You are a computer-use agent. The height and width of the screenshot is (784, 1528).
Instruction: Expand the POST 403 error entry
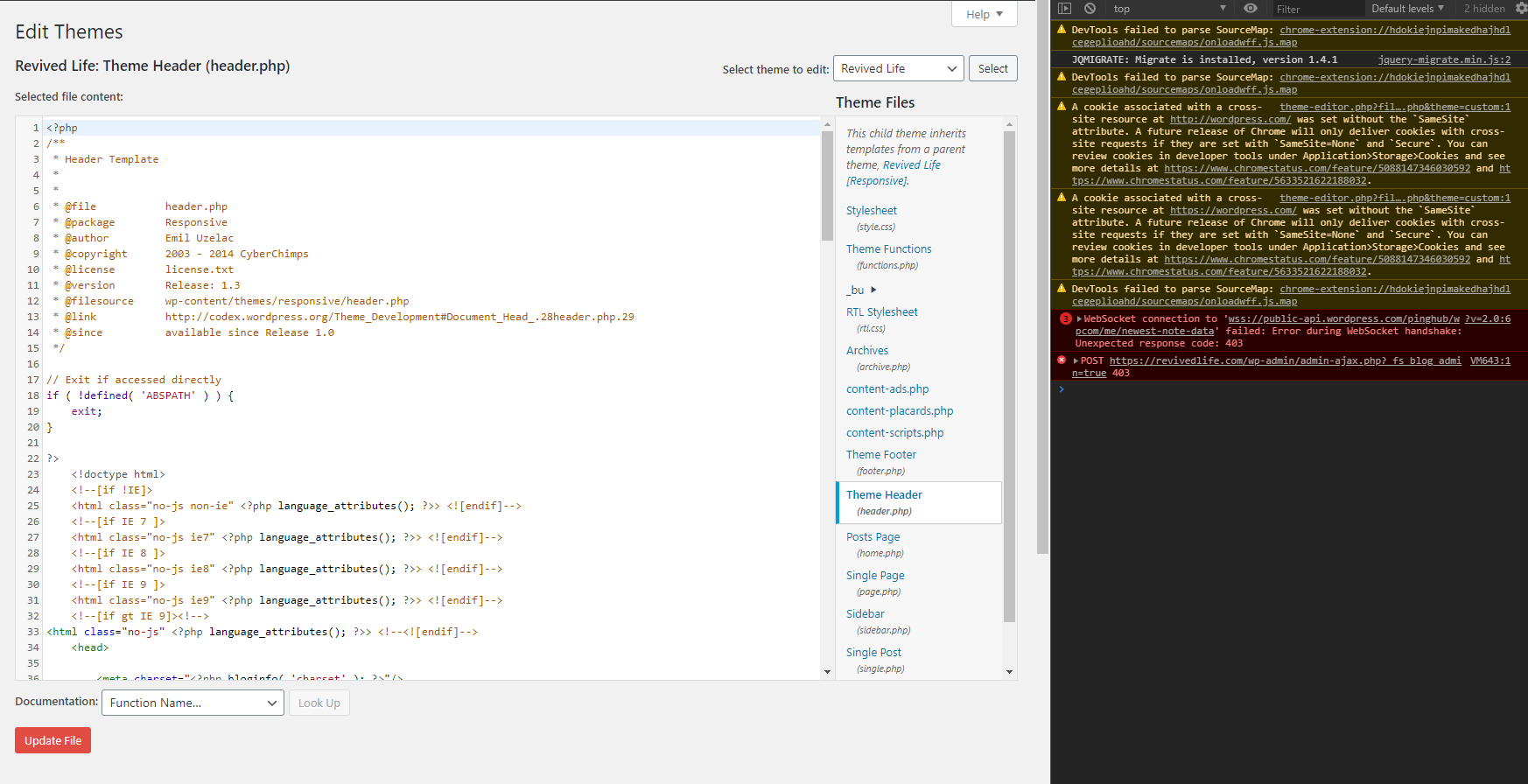pos(1076,361)
